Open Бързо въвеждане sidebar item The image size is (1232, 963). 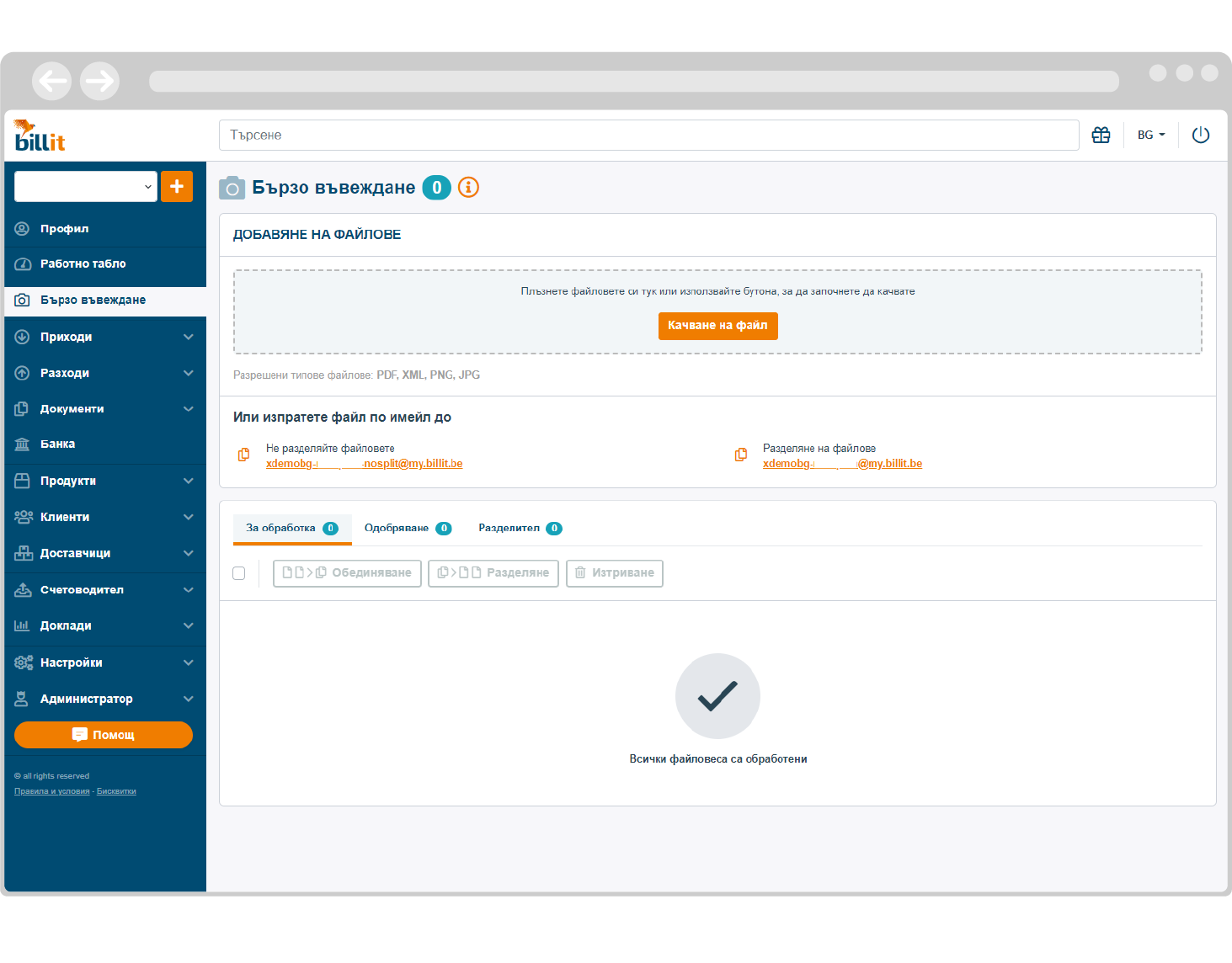105,300
